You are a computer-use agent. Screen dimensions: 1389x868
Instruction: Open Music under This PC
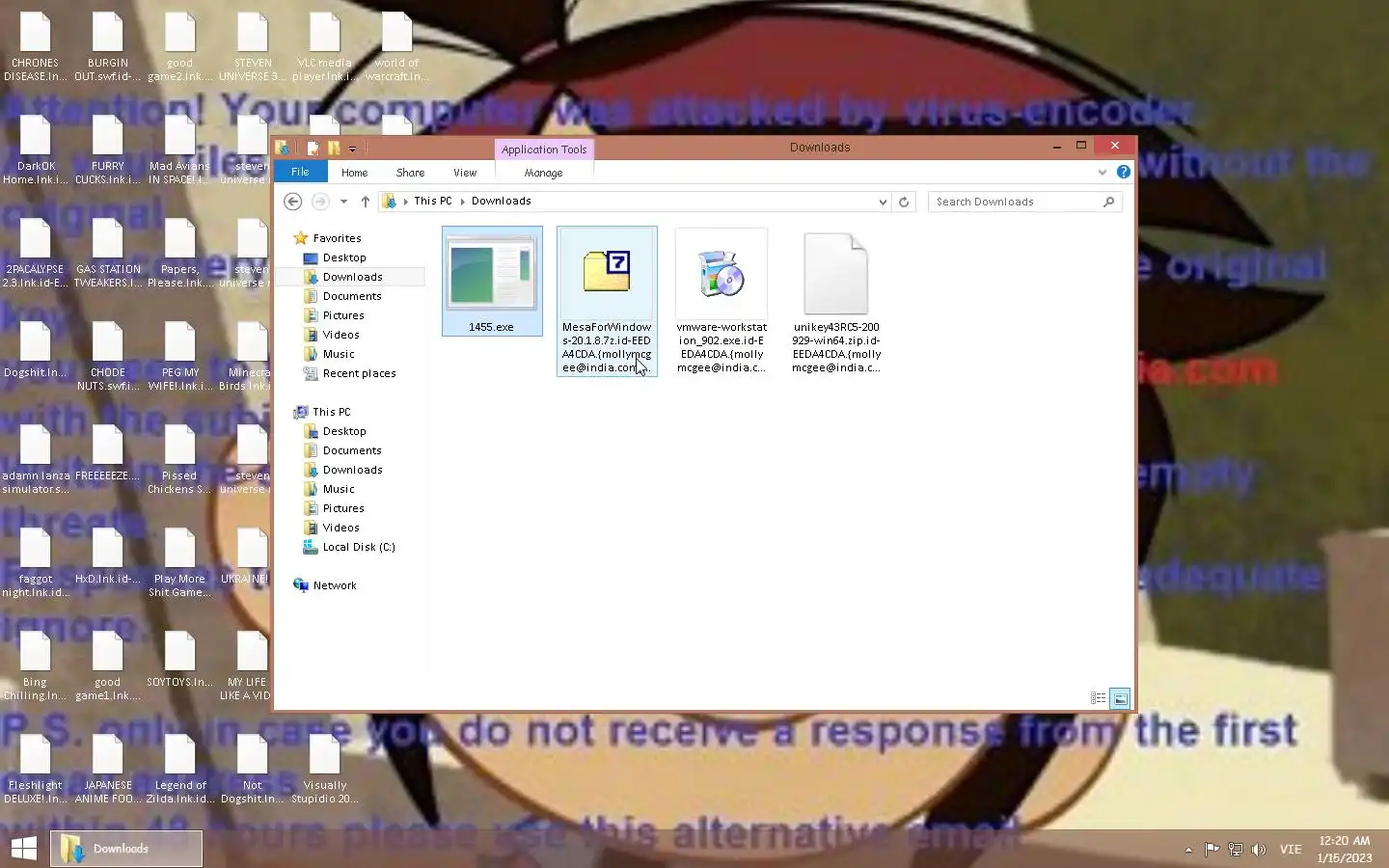pyautogui.click(x=339, y=489)
